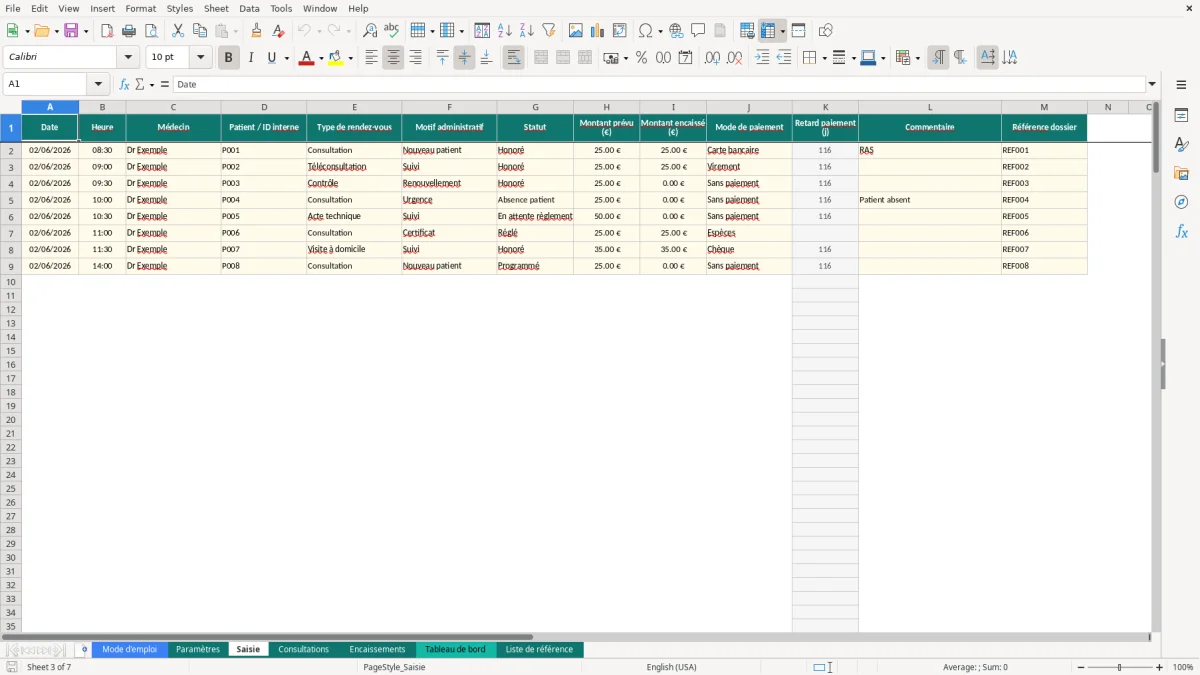This screenshot has width=1200, height=675.
Task: Open the Save button dropdown arrow
Action: coord(85,31)
